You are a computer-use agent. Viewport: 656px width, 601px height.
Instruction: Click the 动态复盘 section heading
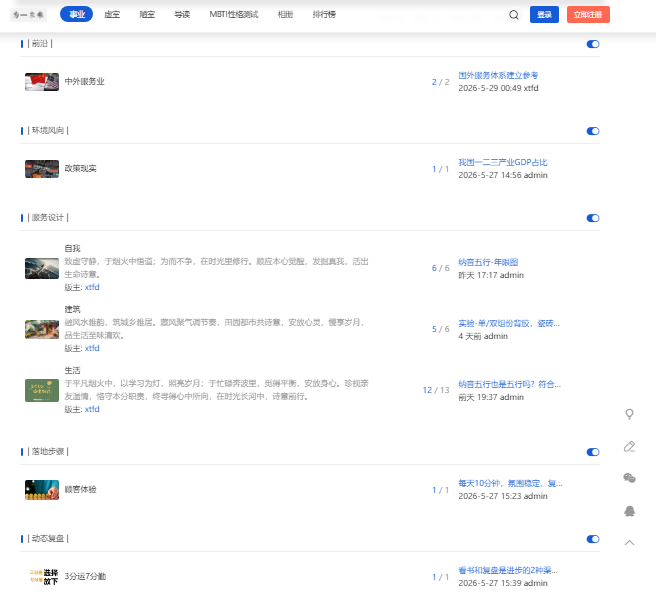point(48,539)
